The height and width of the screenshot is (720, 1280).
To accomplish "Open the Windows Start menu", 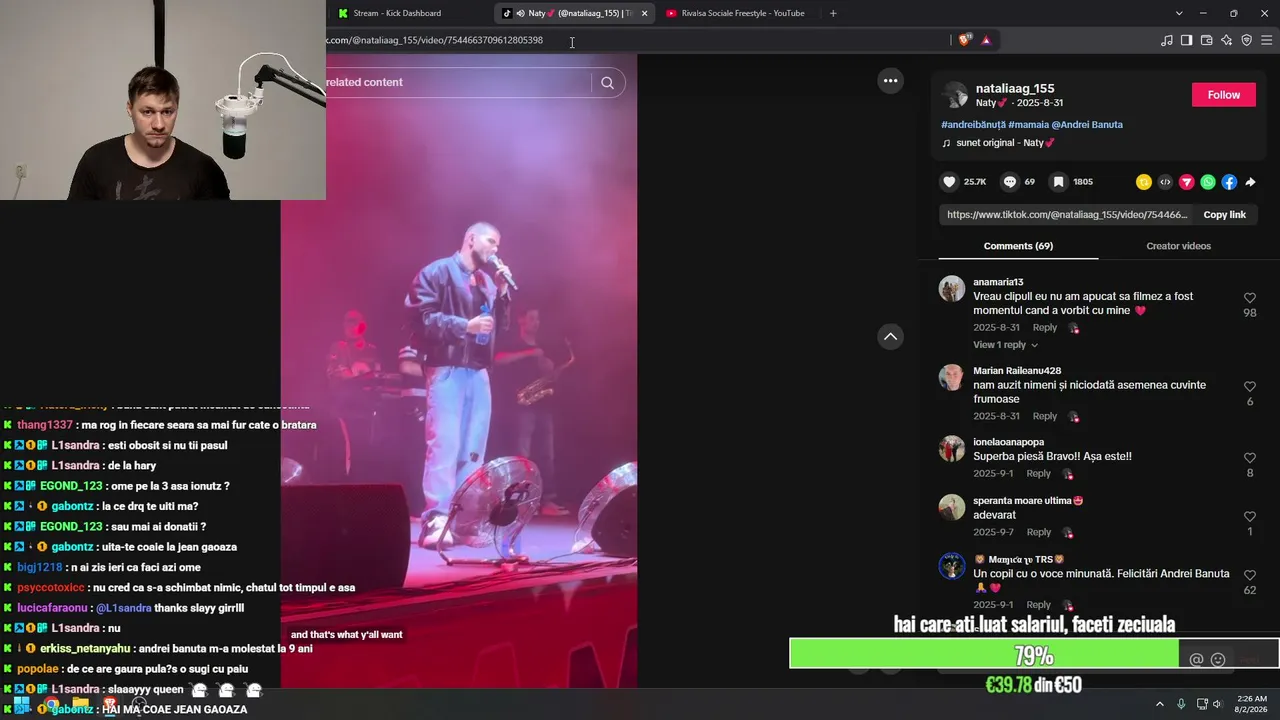I will pos(20,704).
